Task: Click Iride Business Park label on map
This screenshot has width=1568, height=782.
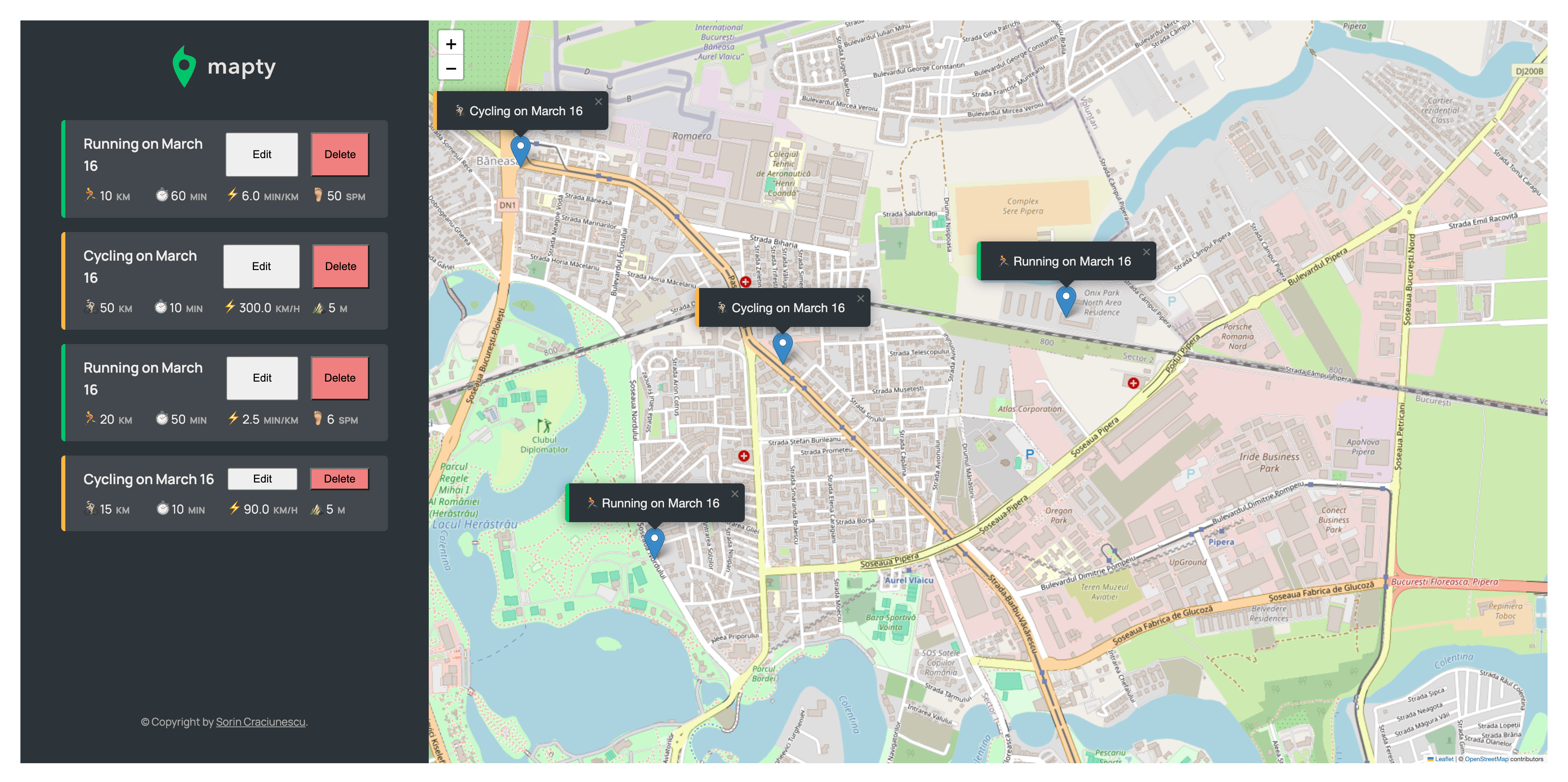Action: point(1269,463)
